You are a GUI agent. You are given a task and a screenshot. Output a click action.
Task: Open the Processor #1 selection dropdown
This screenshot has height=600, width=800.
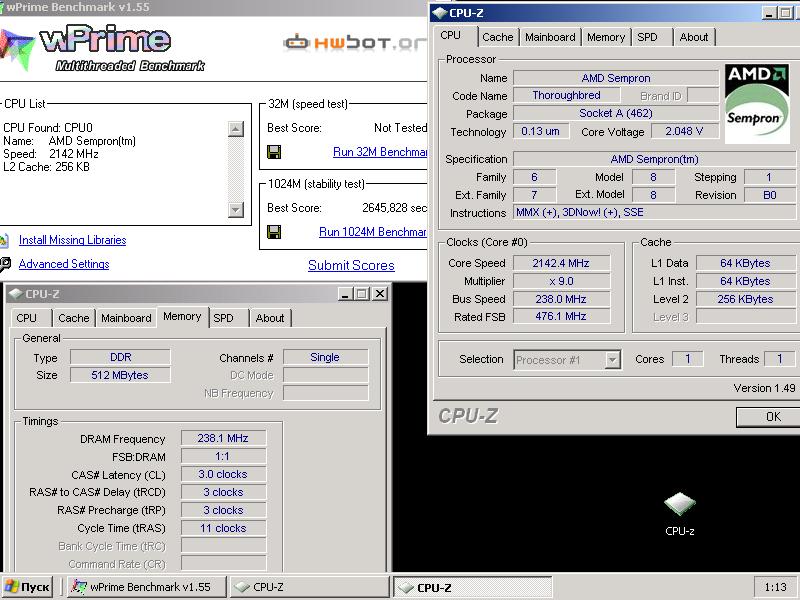612,360
